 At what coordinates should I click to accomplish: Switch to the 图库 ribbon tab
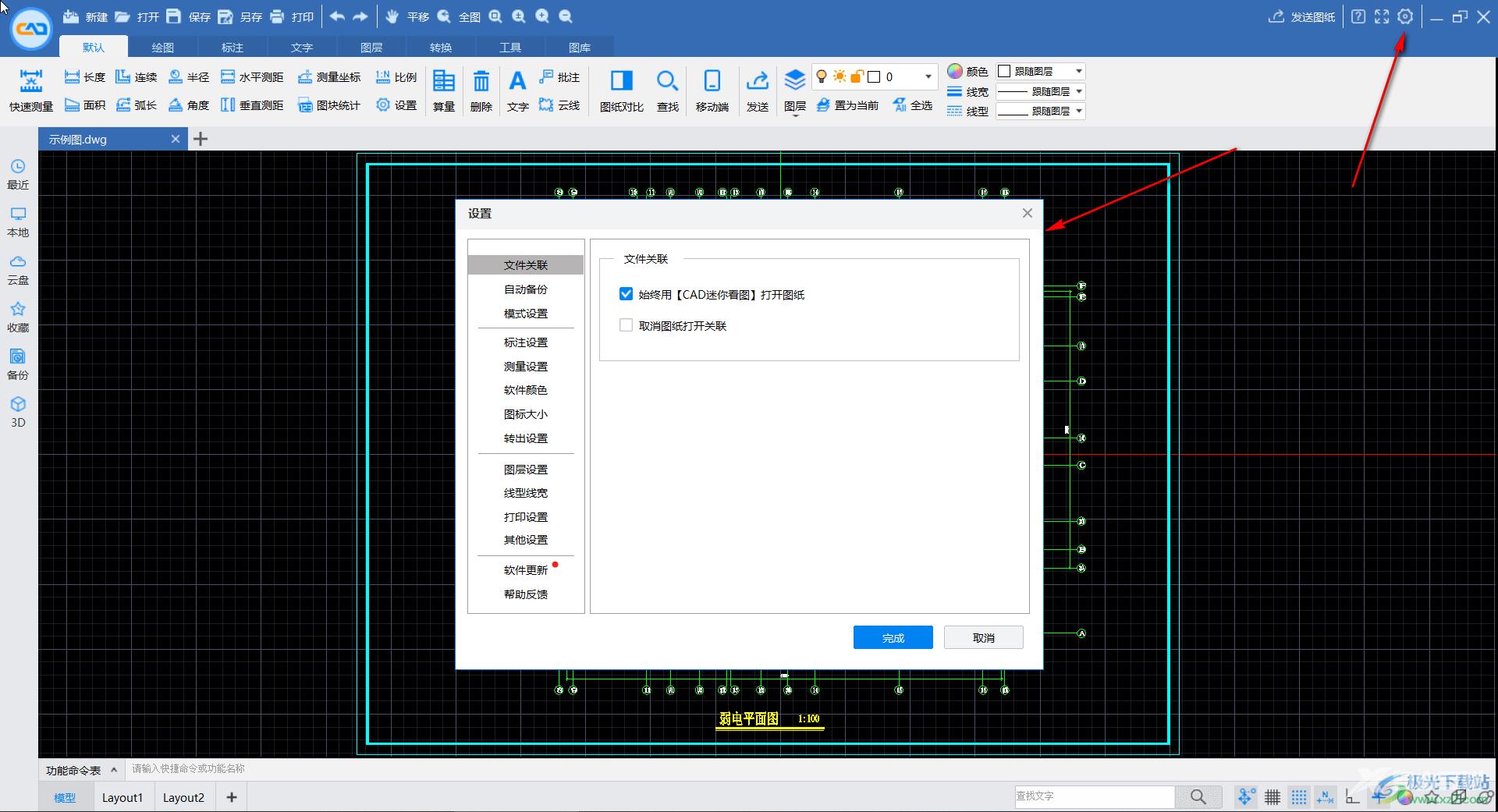[580, 48]
